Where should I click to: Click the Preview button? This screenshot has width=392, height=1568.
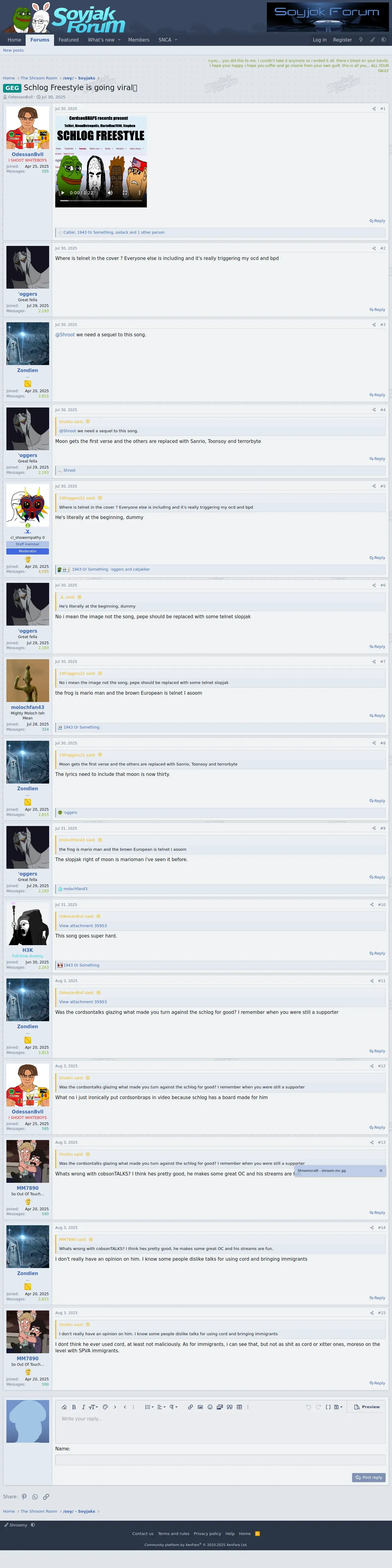pos(367,1407)
